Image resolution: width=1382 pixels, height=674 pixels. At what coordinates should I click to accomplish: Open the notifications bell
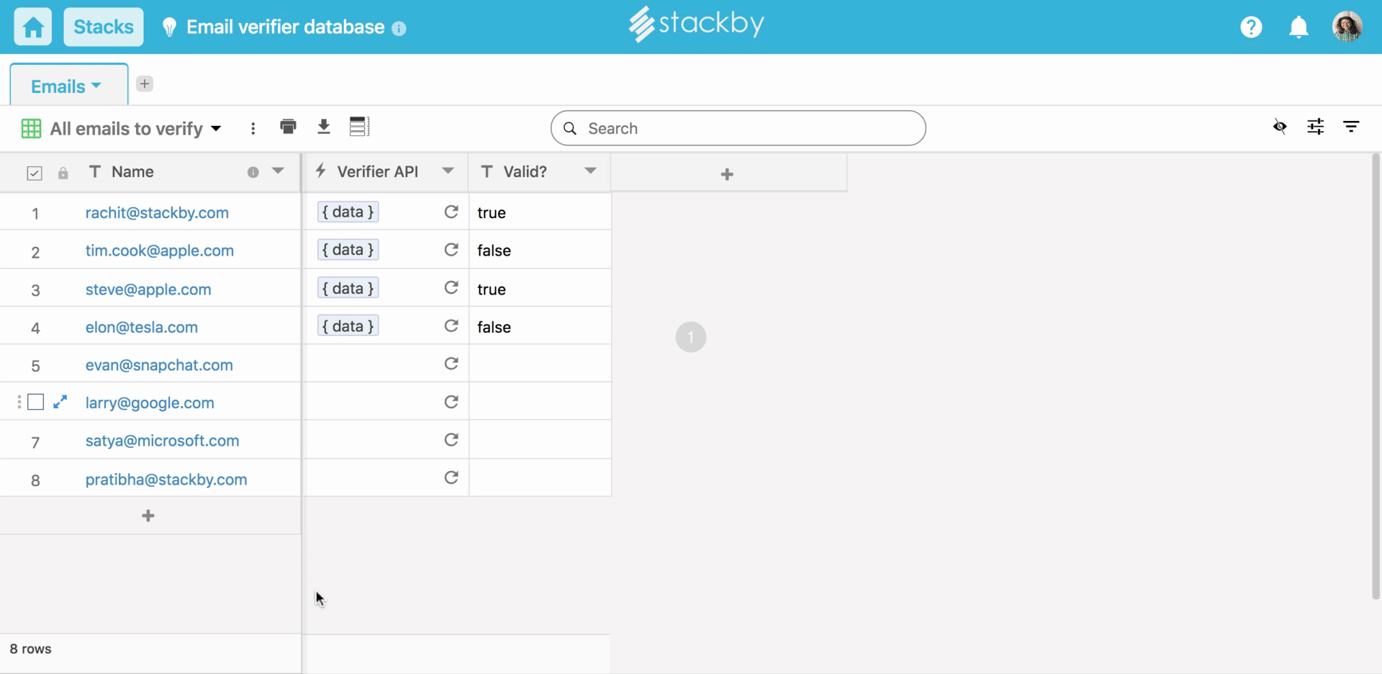coord(1298,27)
